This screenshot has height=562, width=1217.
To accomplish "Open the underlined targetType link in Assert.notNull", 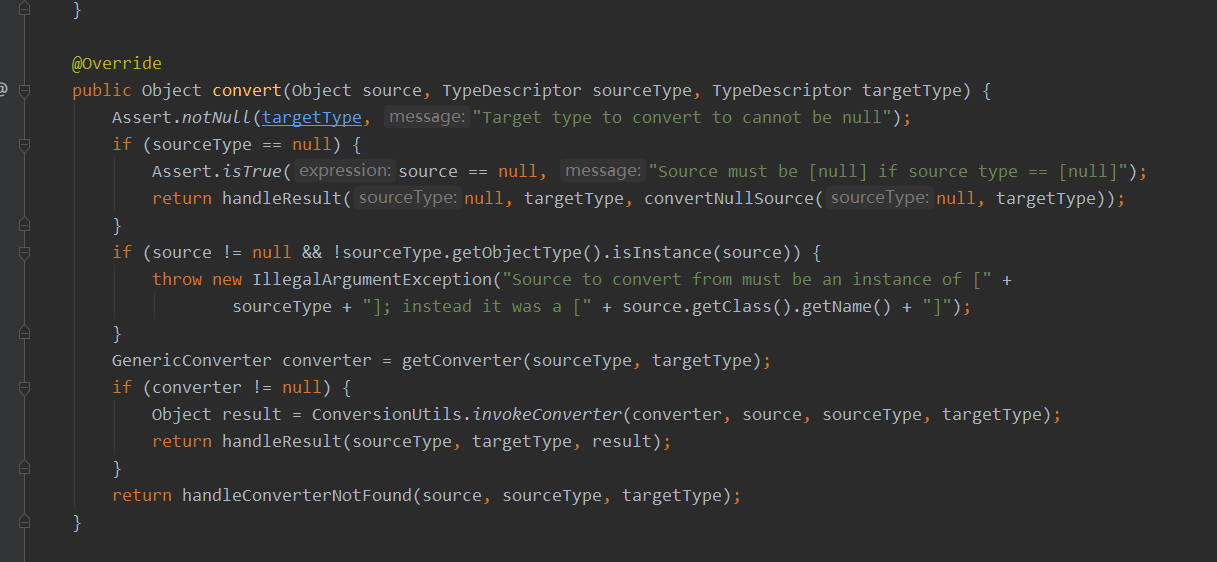I will [312, 117].
